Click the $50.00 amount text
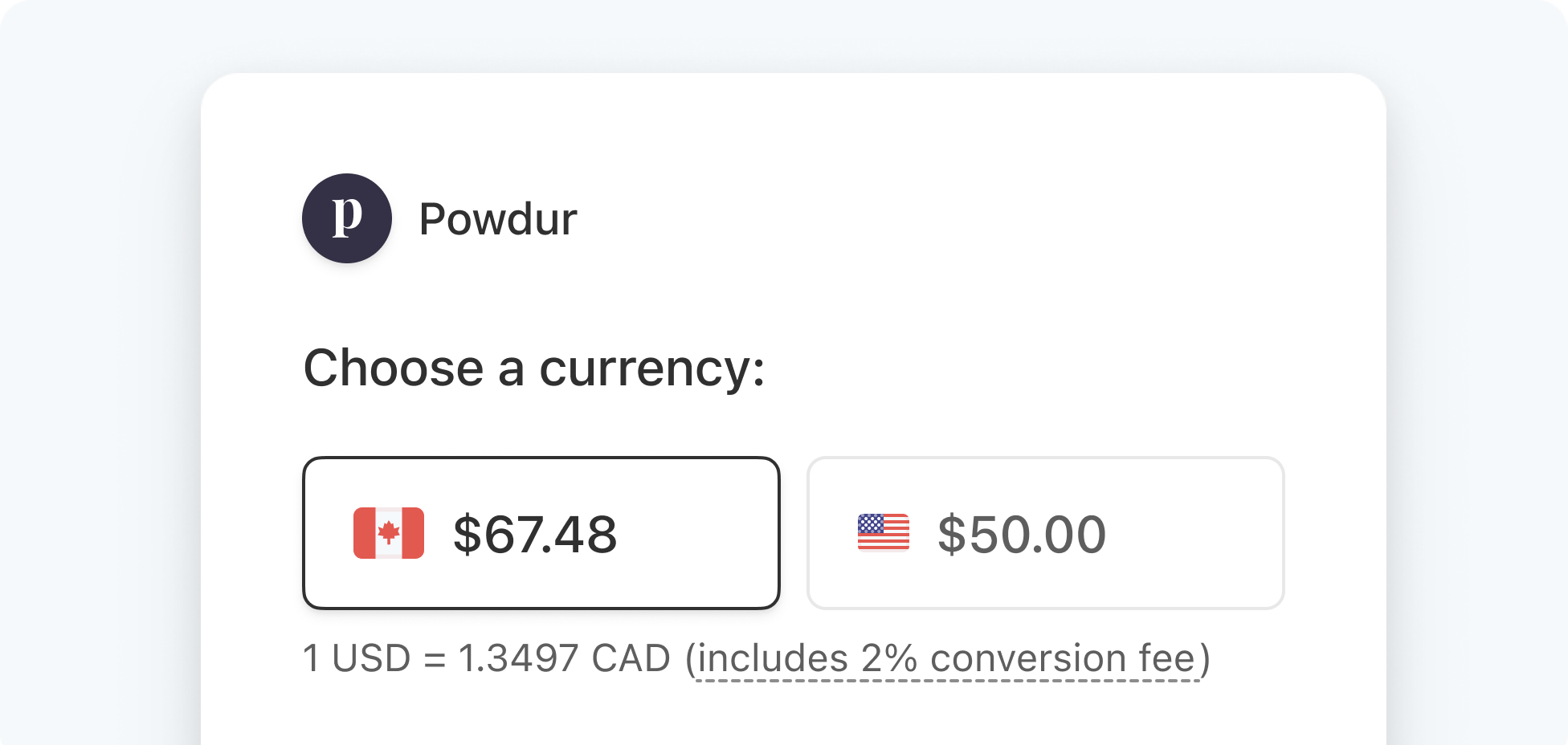 [x=1022, y=534]
